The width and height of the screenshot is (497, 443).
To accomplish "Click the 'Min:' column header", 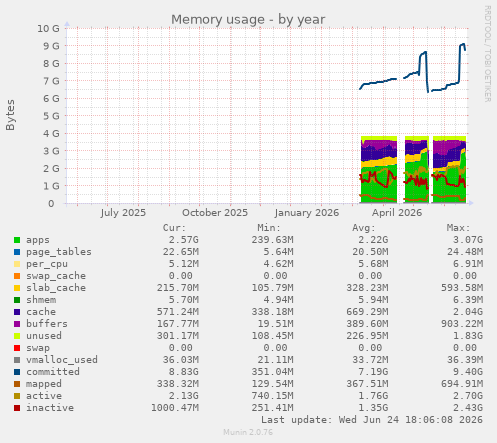I will tap(269, 228).
